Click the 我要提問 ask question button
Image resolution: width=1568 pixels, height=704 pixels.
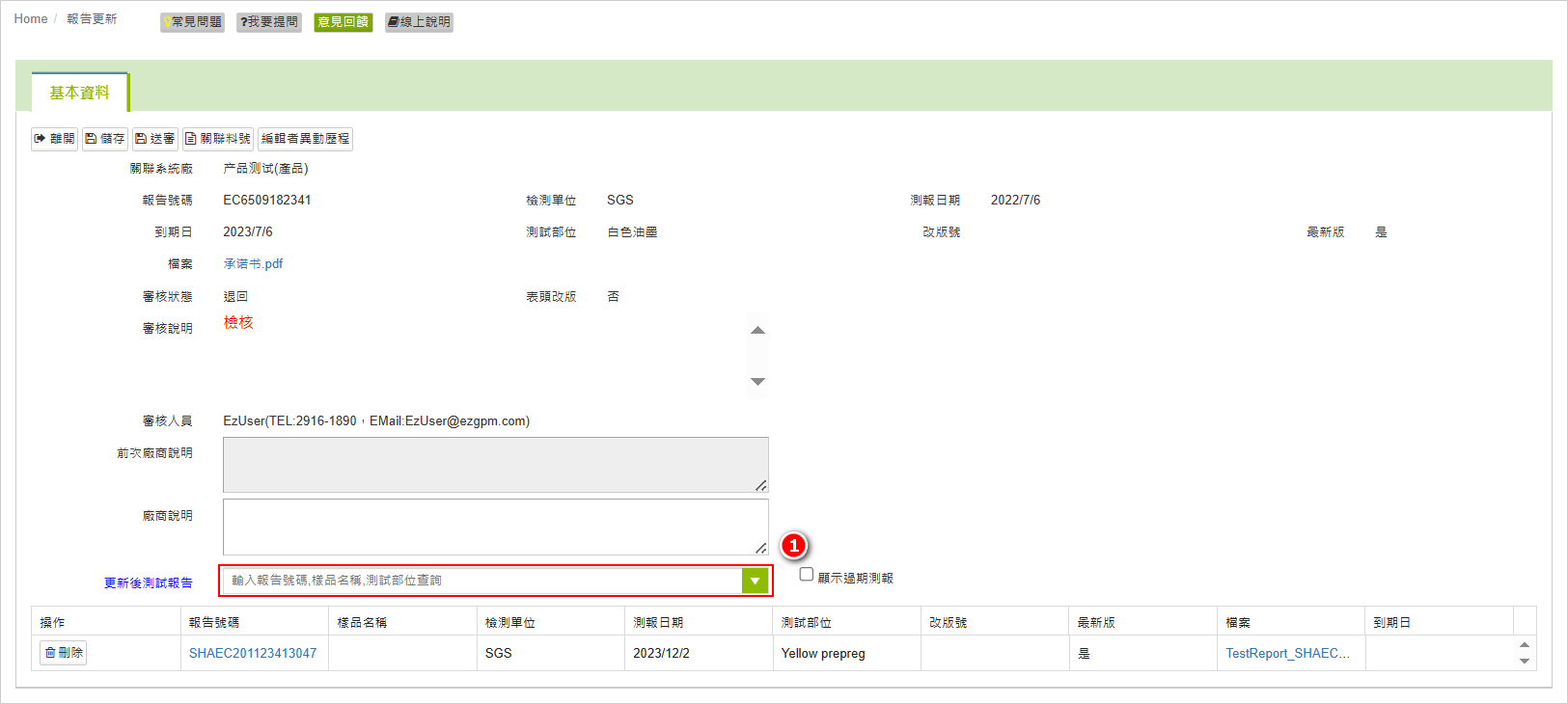coord(269,22)
